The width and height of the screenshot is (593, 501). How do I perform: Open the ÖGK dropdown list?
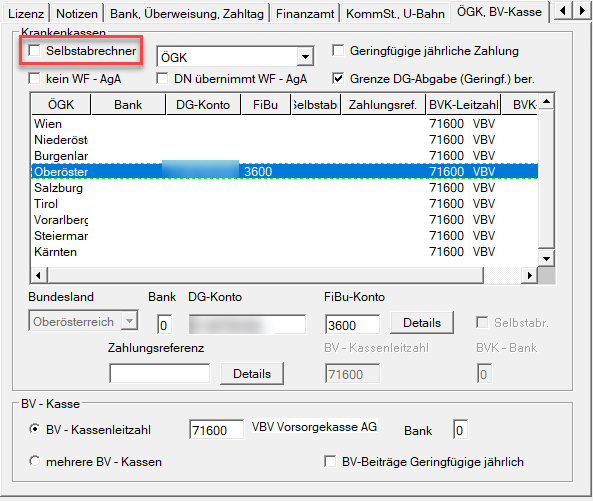click(x=305, y=57)
